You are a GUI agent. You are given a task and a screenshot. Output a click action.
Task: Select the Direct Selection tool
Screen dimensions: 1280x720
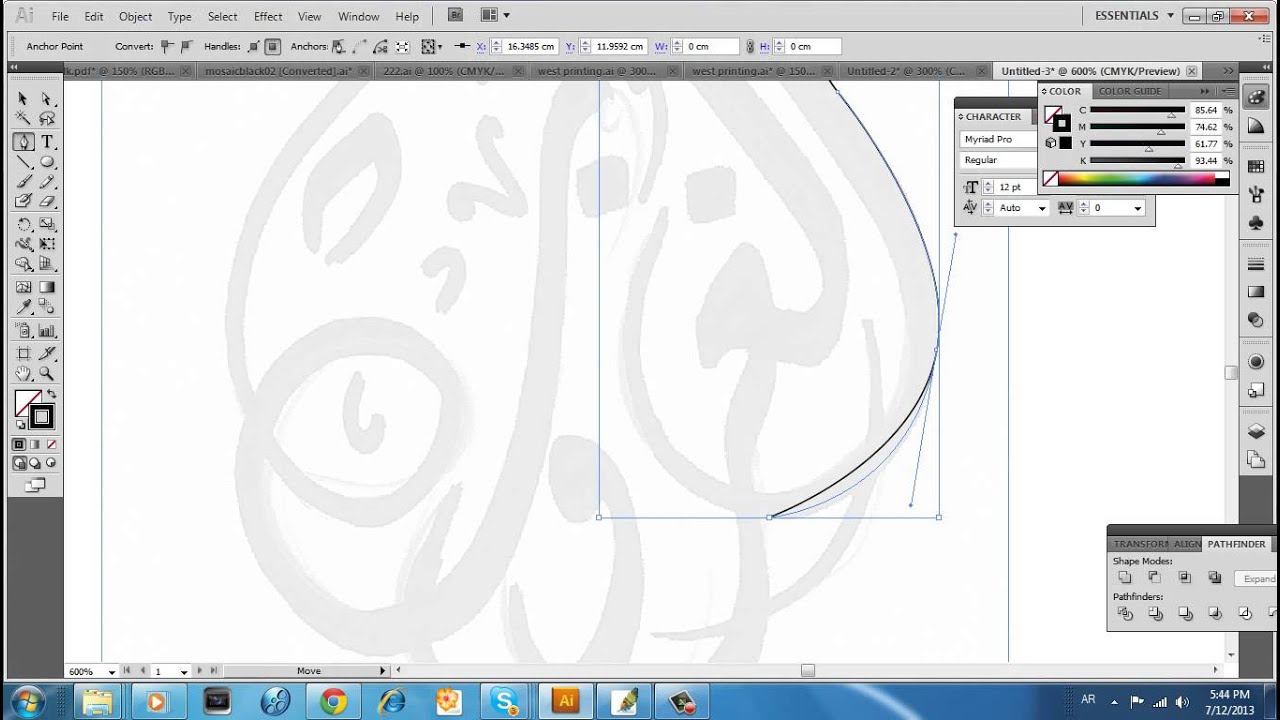(x=46, y=99)
